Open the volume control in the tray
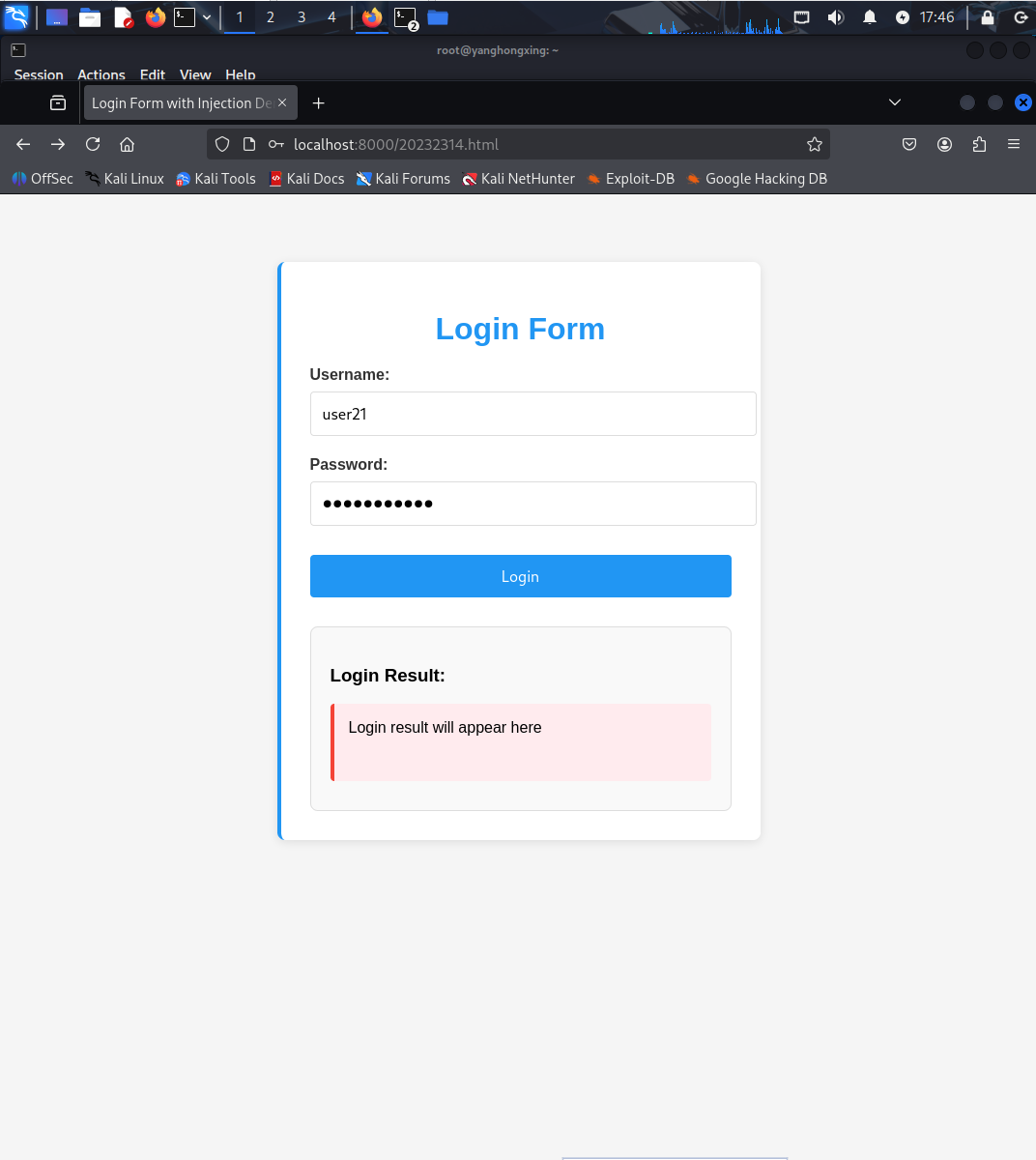The image size is (1036, 1160). click(x=835, y=17)
